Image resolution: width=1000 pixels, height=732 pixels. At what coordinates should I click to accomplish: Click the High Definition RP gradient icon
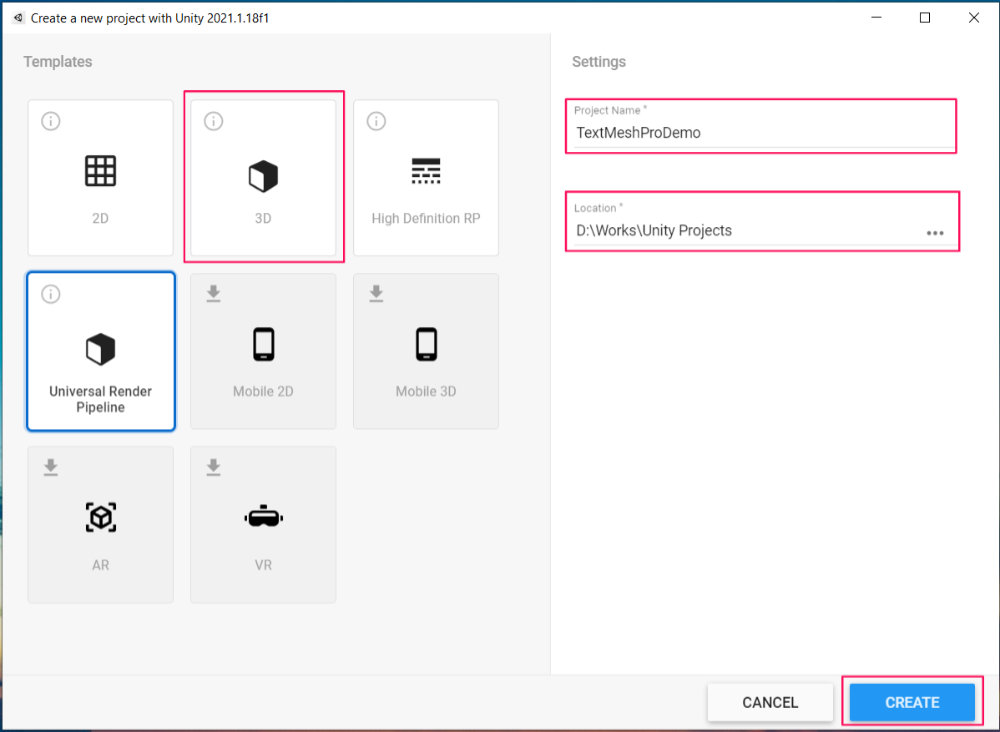[x=426, y=171]
